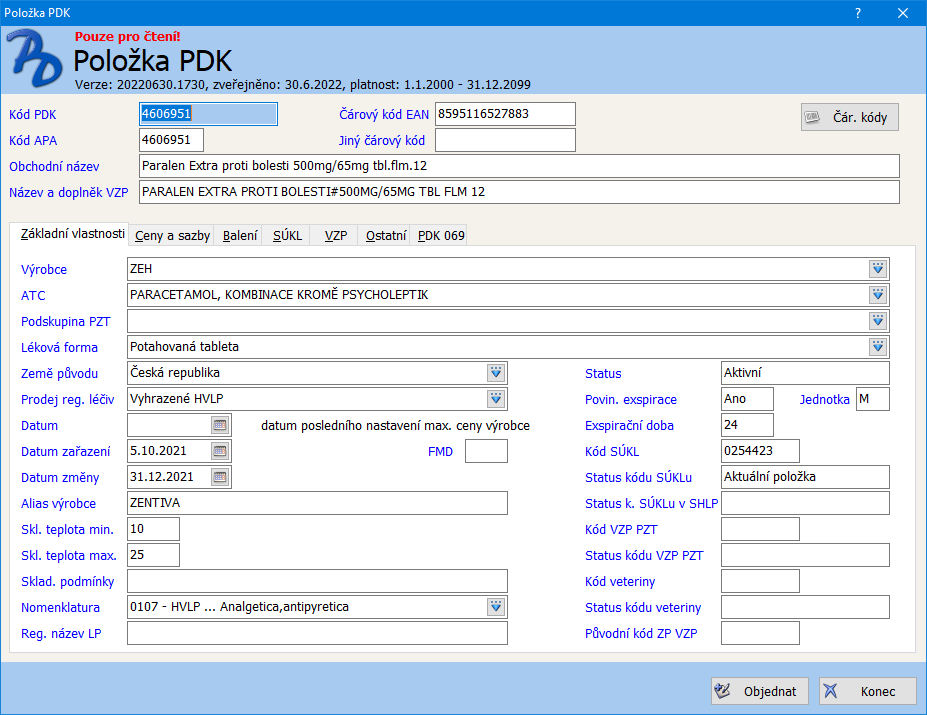Click the Konec button

click(868, 691)
